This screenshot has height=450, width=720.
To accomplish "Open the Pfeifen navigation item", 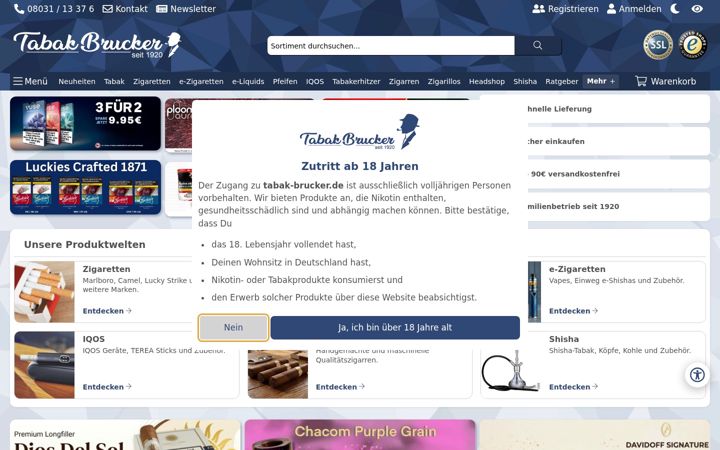I will tap(285, 81).
